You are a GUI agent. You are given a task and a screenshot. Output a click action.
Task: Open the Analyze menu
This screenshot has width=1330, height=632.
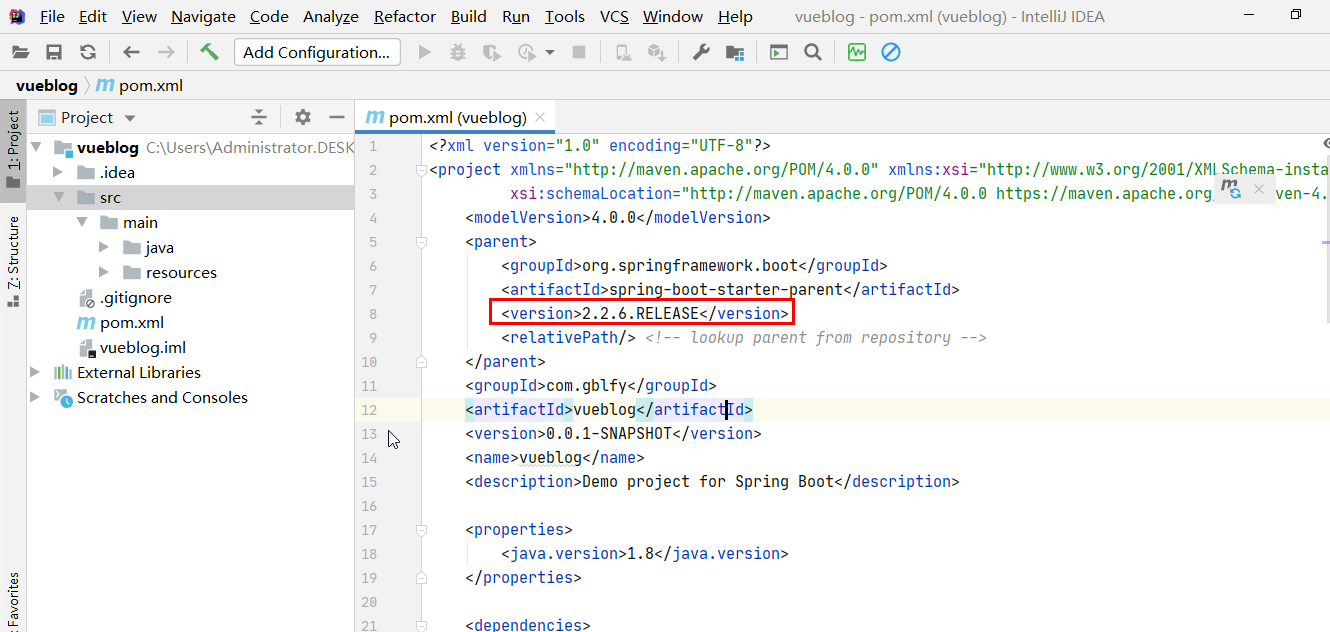[331, 16]
